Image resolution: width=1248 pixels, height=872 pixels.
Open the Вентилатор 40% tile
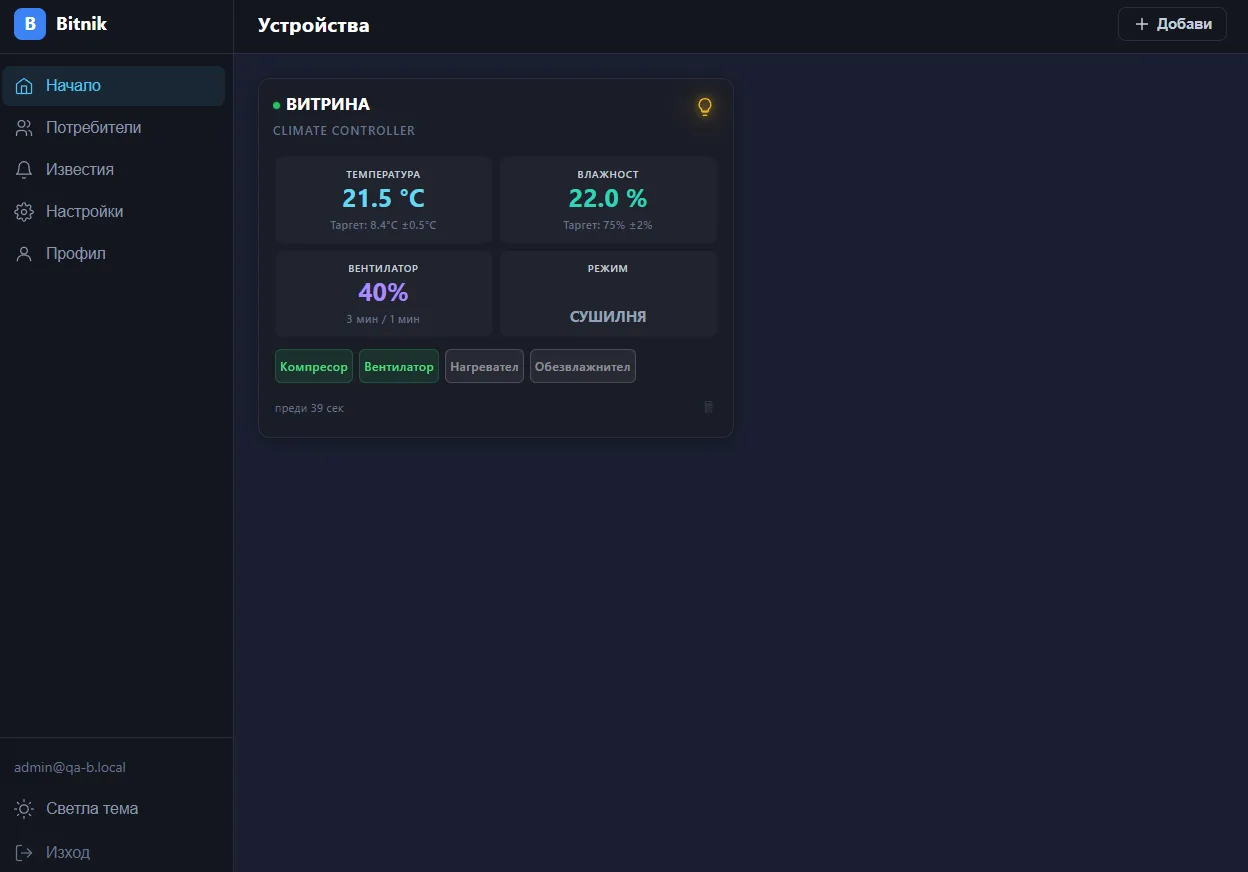(x=383, y=294)
